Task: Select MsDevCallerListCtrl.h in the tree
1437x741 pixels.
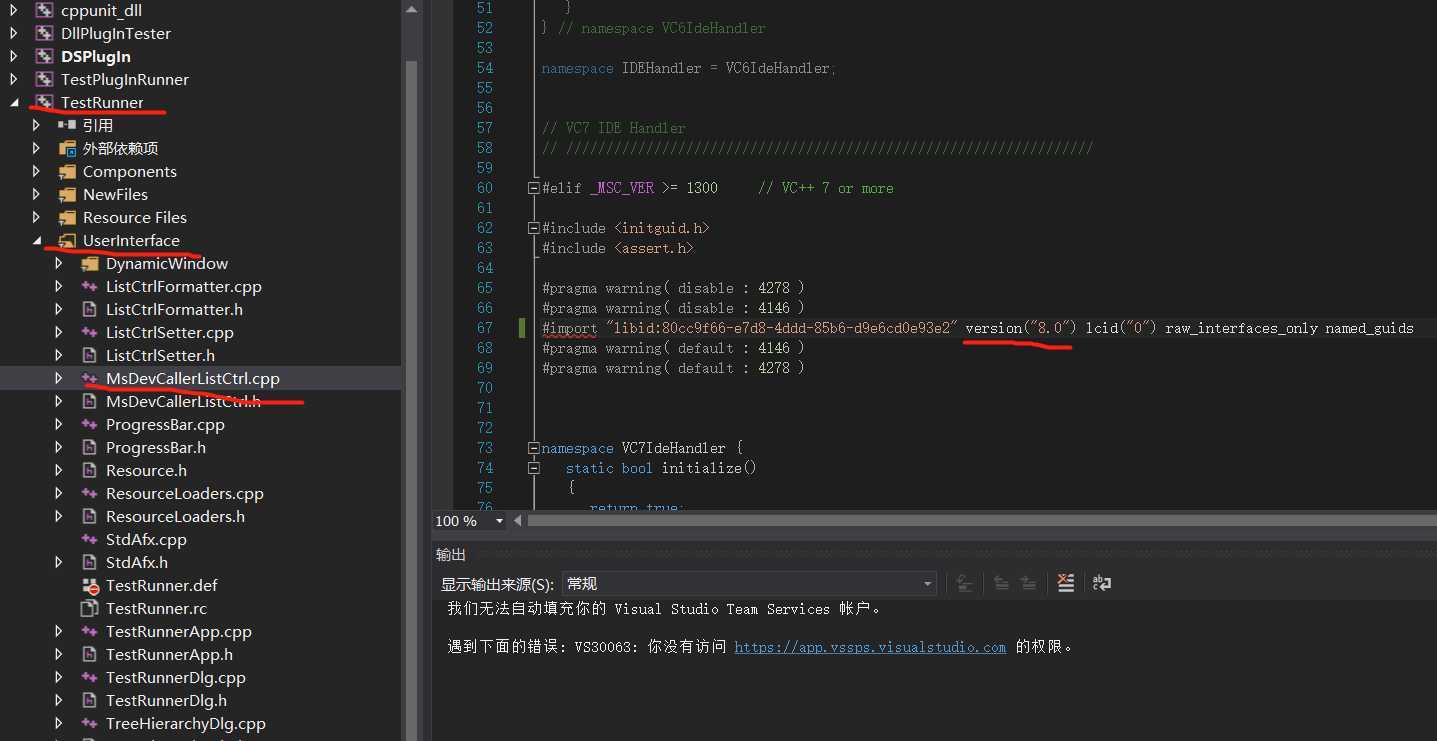Action: point(183,401)
